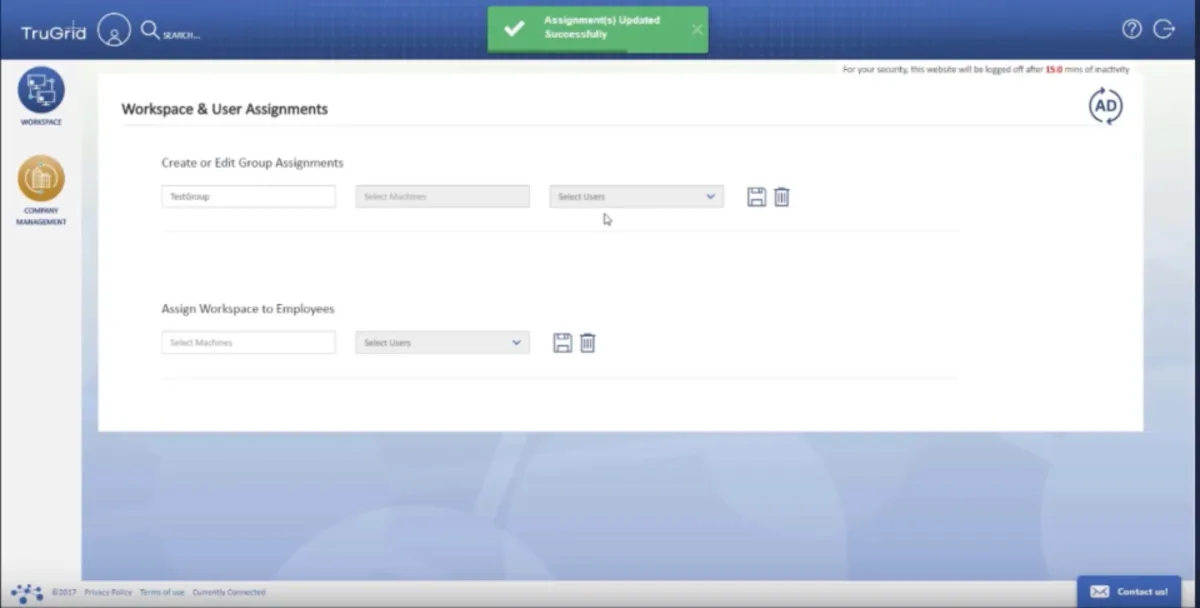Viewport: 1200px width, 608px height.
Task: Open the Terms of use link
Action: 161,592
